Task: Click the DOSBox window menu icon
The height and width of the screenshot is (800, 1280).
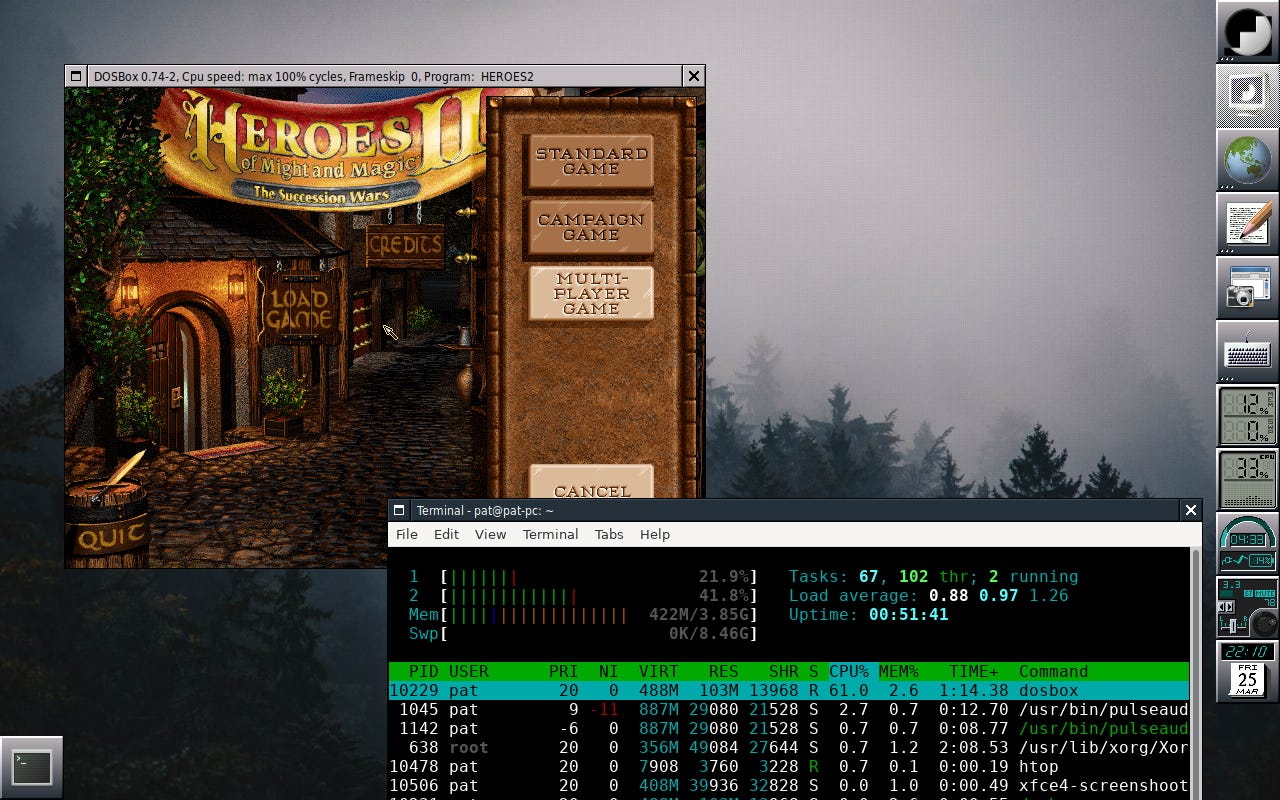Action: [x=76, y=76]
